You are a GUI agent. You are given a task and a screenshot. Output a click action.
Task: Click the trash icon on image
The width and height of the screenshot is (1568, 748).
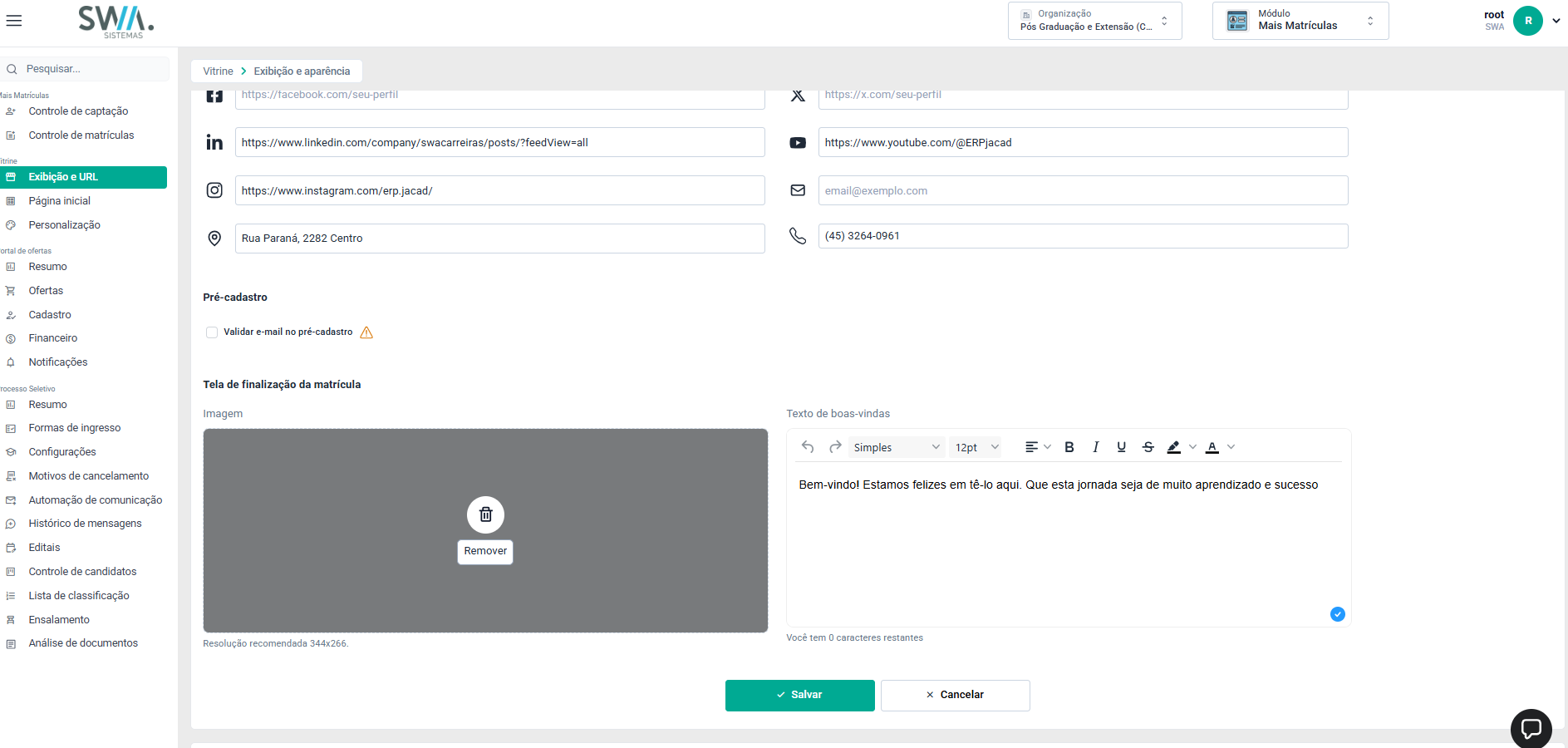(485, 515)
